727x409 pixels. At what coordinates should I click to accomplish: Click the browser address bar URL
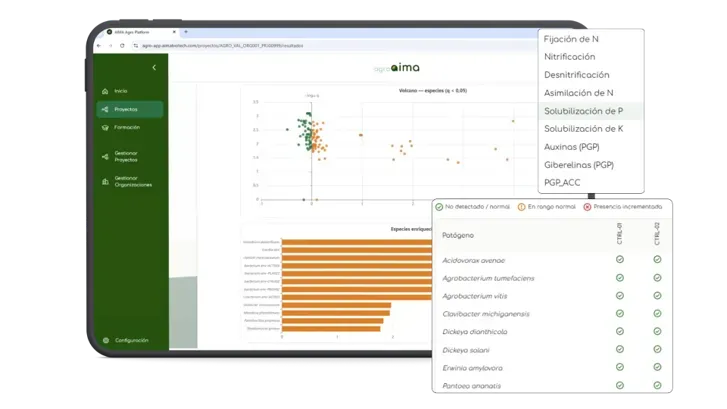(x=223, y=46)
